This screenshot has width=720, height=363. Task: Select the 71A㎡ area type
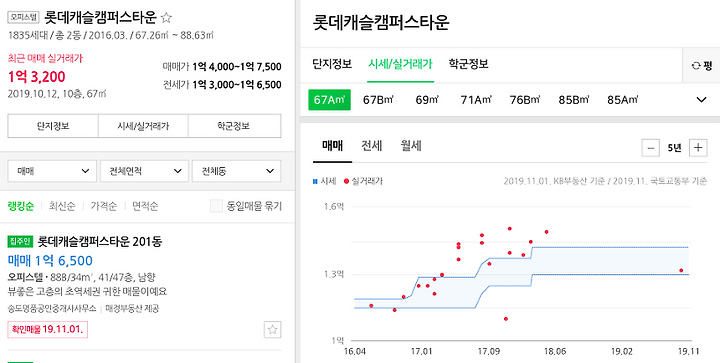(x=476, y=100)
